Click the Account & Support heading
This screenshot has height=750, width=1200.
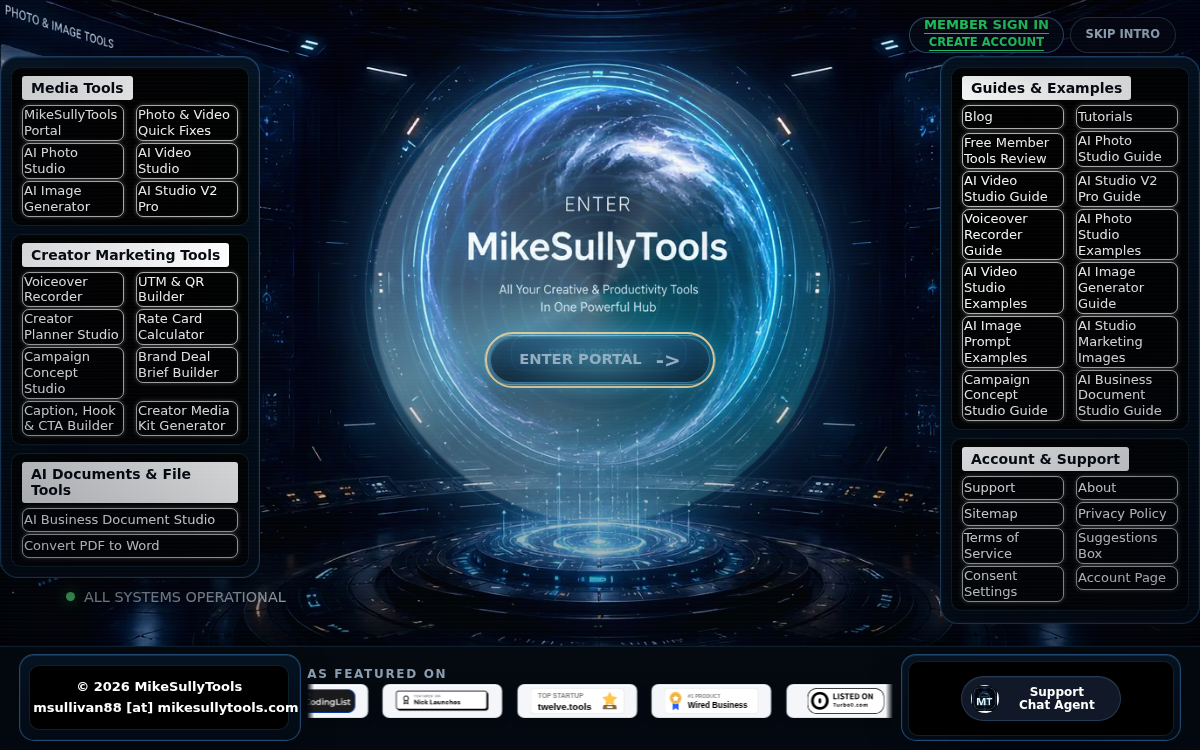tap(1045, 459)
